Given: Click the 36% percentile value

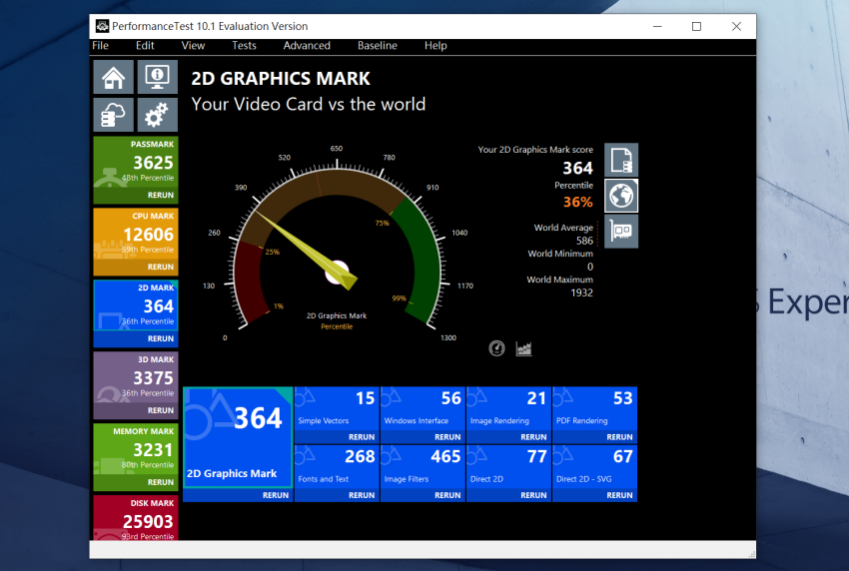Looking at the screenshot, I should pyautogui.click(x=578, y=202).
